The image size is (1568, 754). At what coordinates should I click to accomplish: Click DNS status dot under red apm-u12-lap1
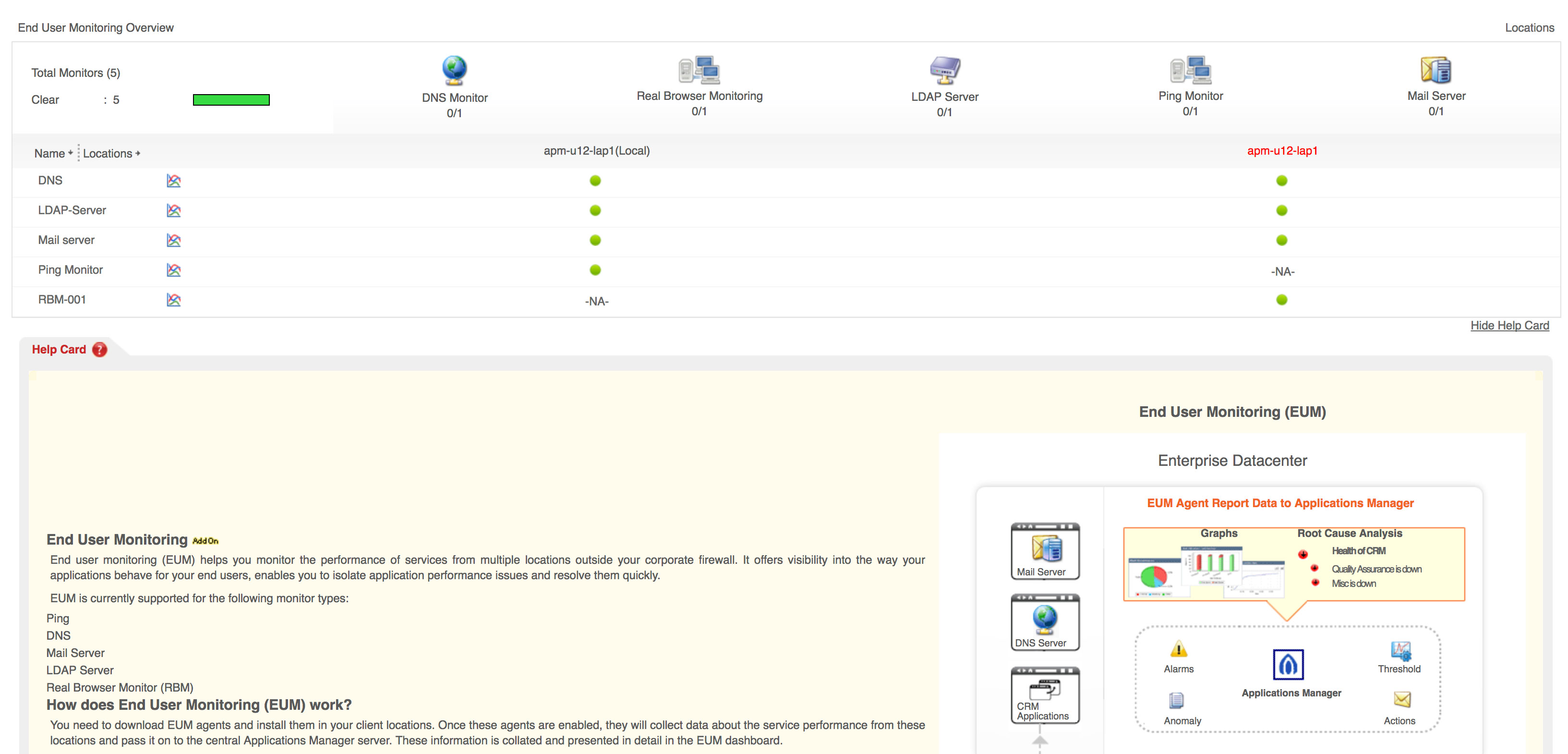[x=1282, y=181]
